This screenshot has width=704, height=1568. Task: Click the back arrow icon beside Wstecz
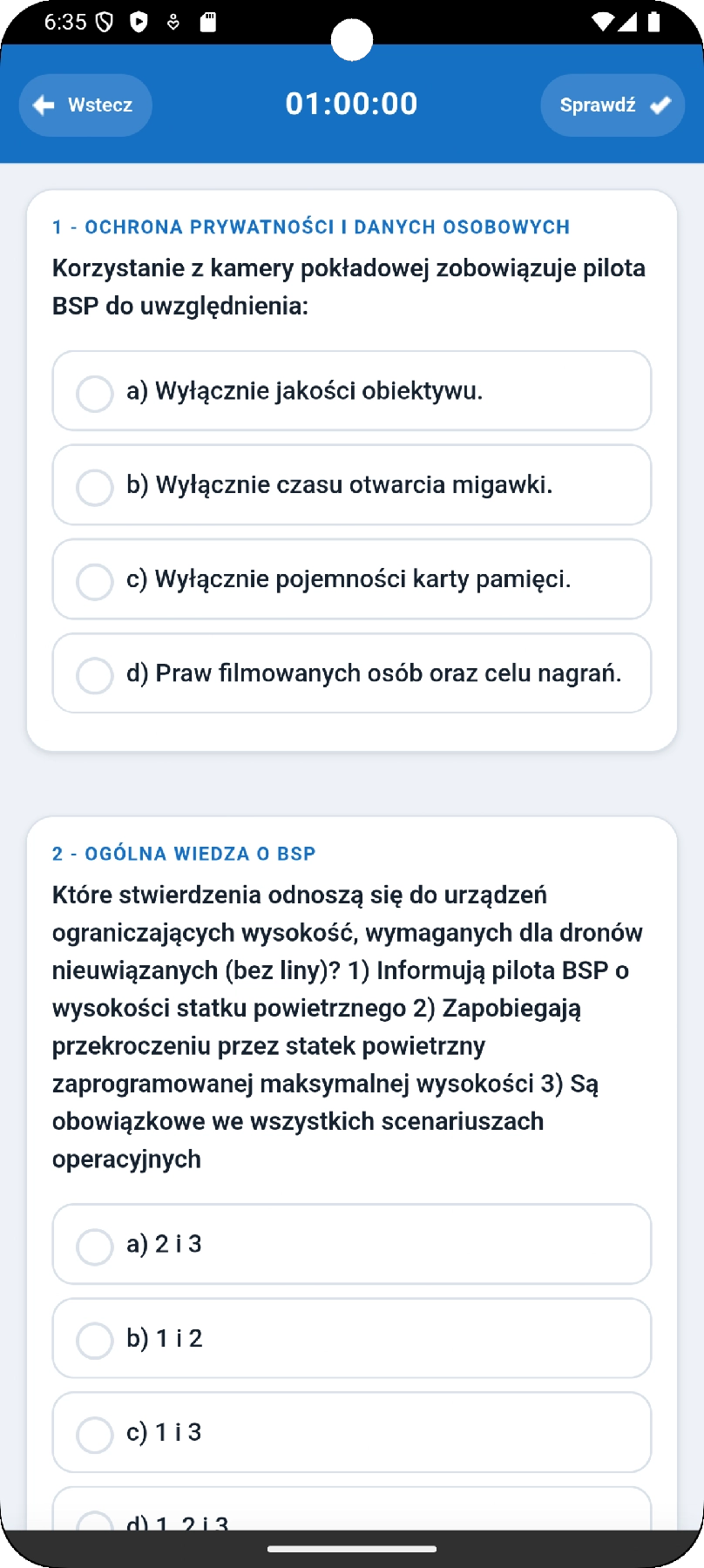click(44, 105)
